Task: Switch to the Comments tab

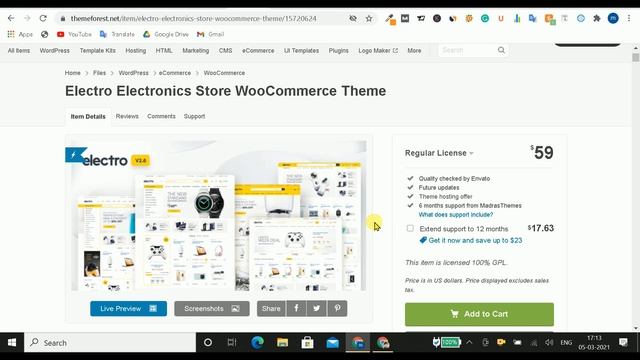Action: tap(161, 116)
